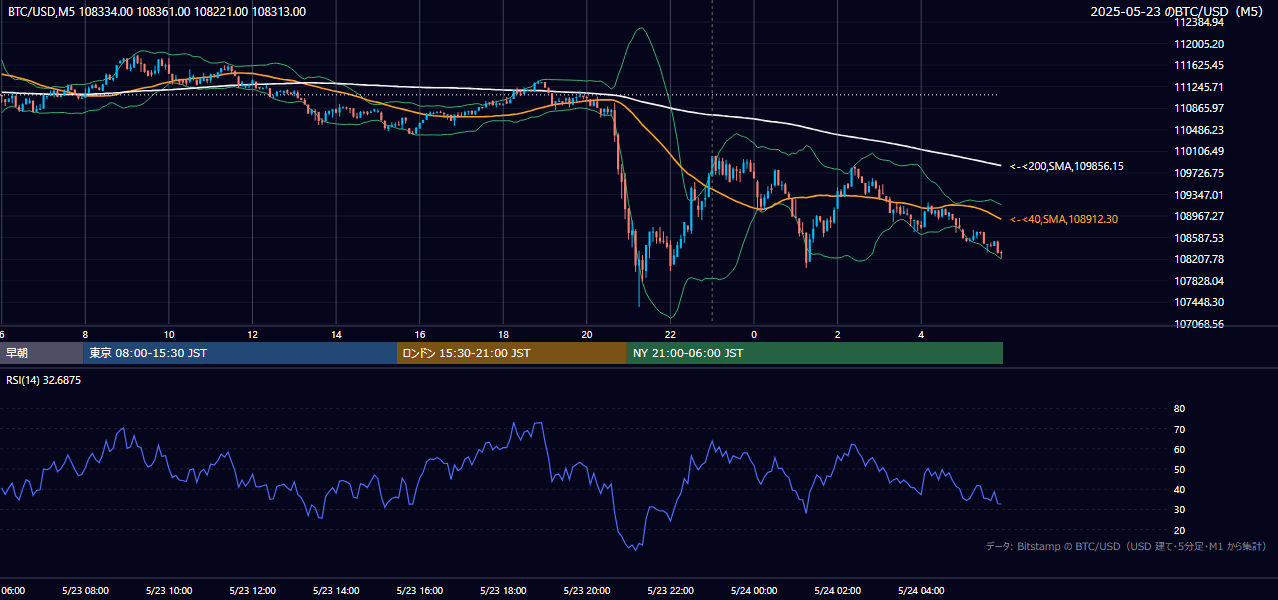Click price axis value 107068.56
This screenshot has height=600, width=1278.
coord(1199,324)
